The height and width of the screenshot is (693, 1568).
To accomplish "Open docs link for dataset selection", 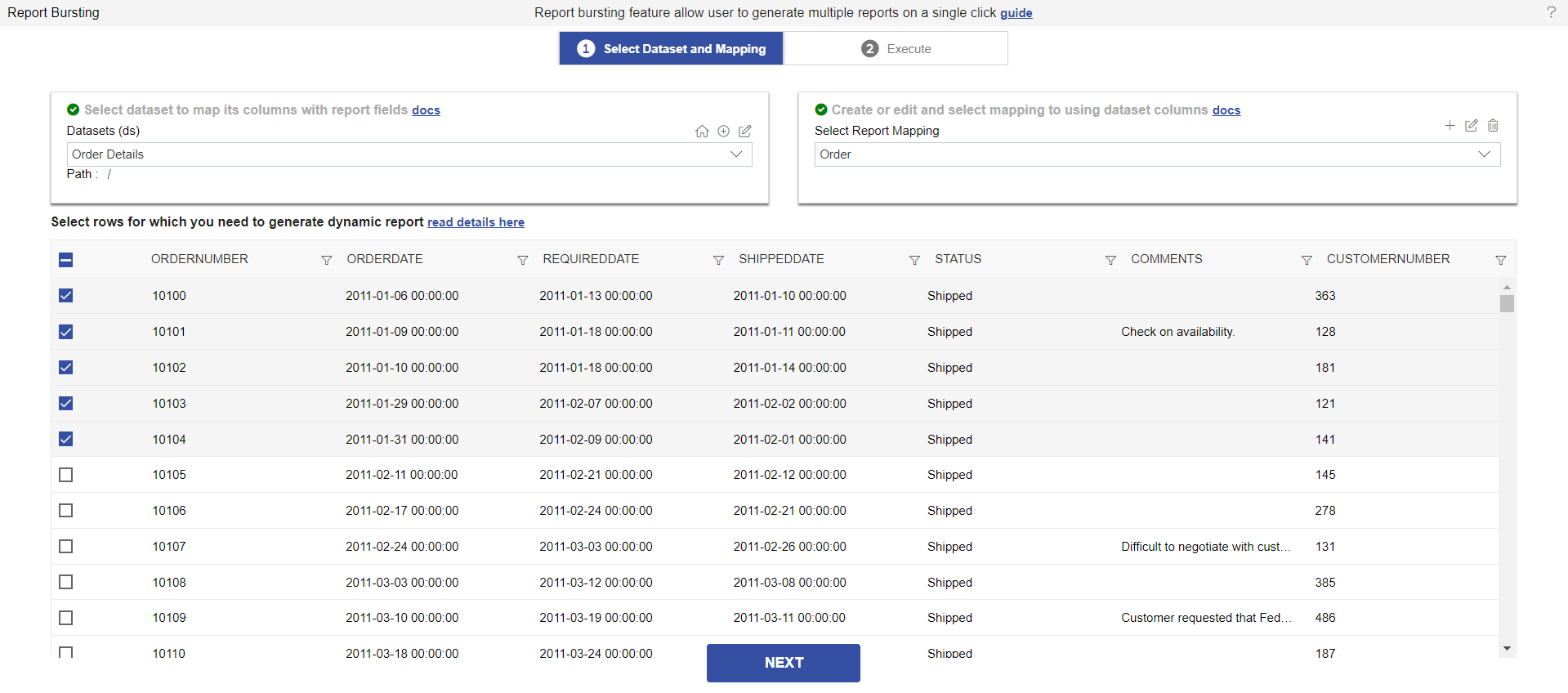I will point(426,110).
